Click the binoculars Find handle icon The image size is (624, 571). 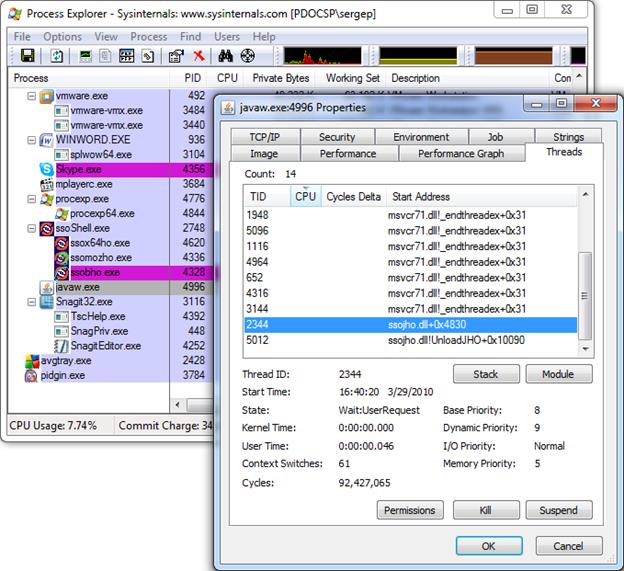coord(226,56)
